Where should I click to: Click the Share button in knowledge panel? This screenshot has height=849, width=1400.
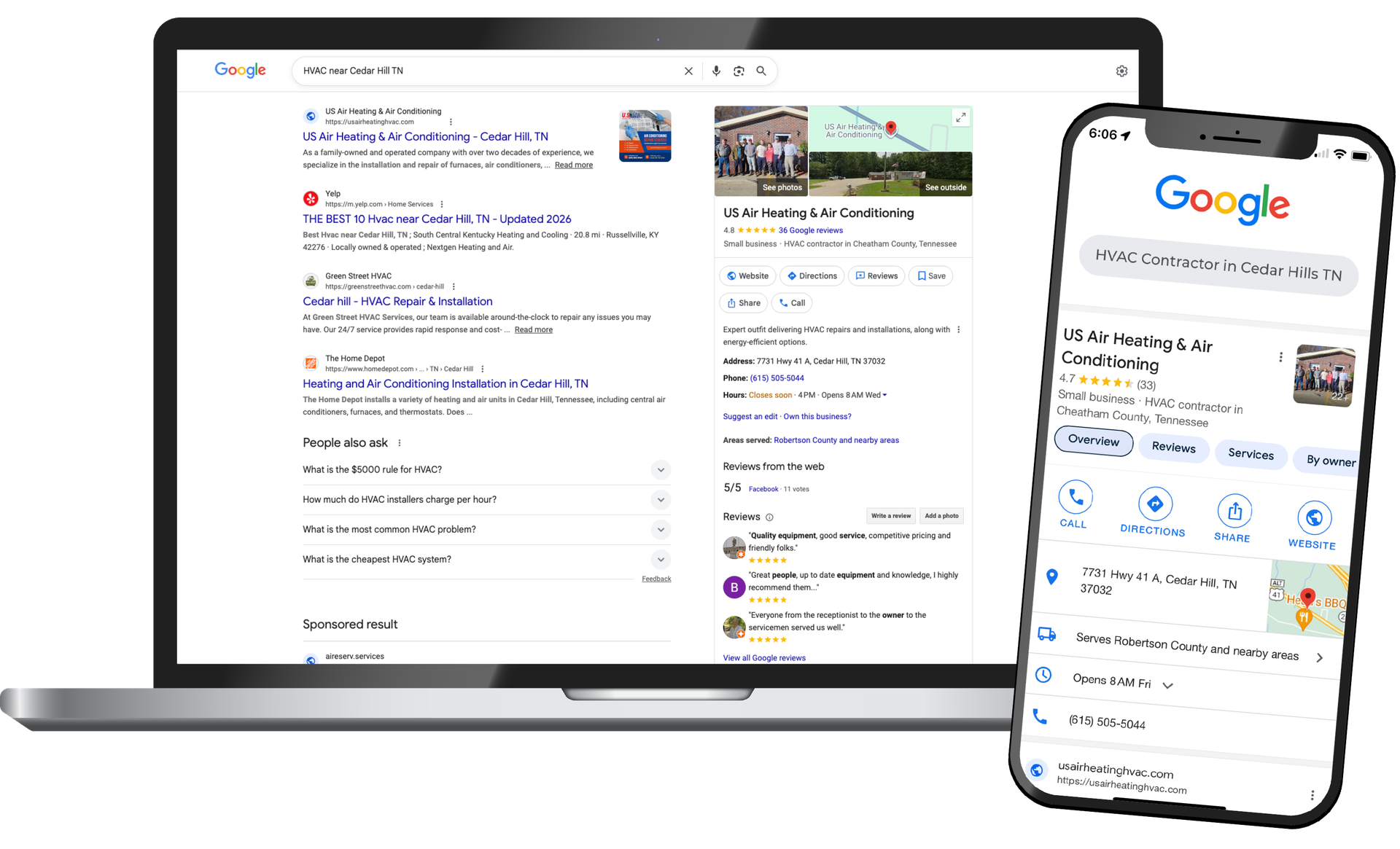(x=744, y=303)
